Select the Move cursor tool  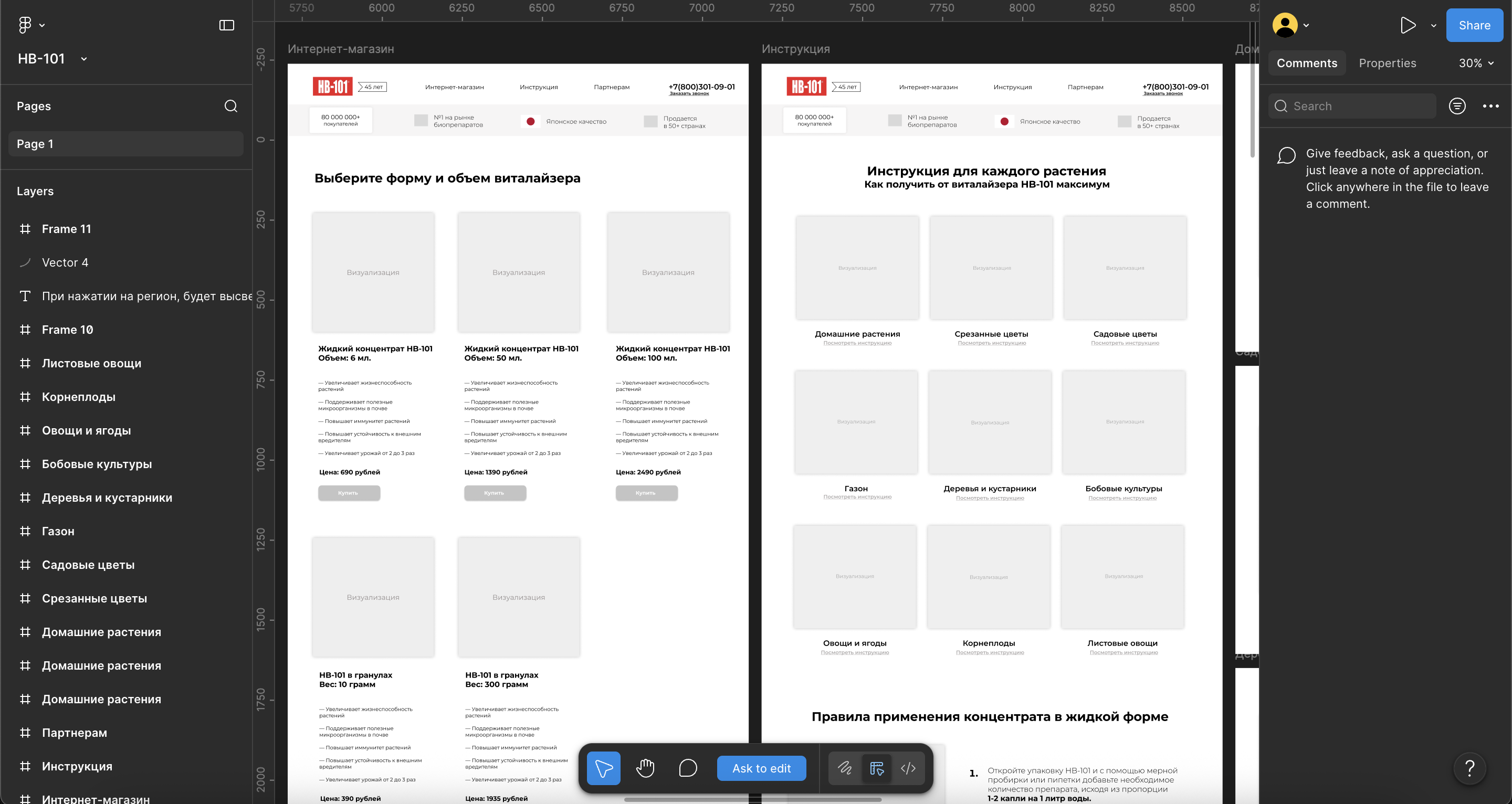[603, 768]
